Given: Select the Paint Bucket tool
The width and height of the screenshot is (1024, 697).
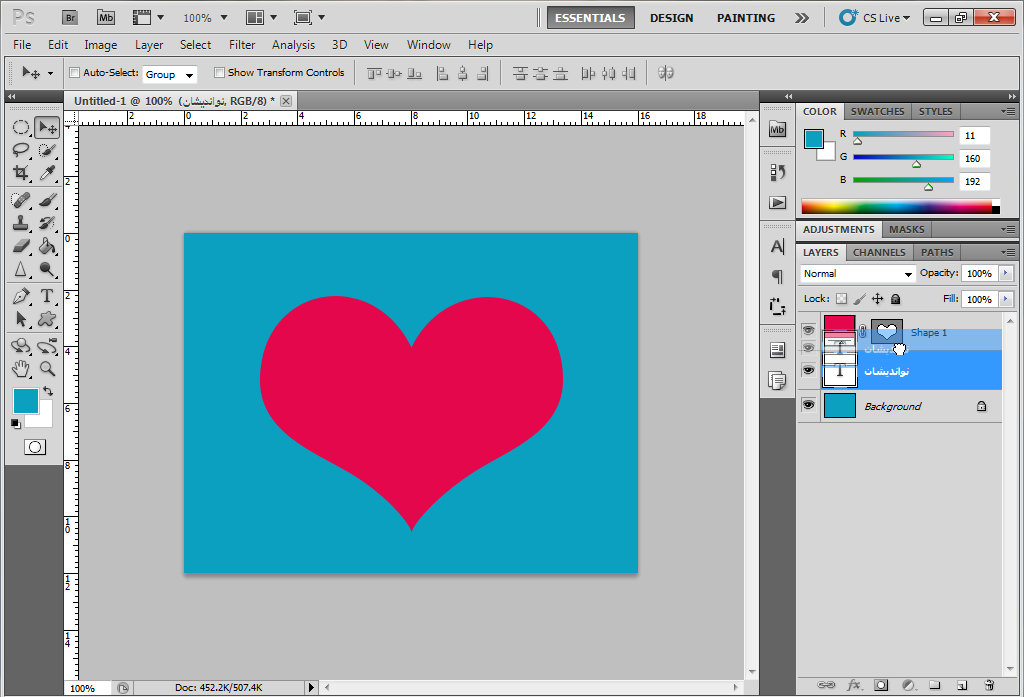Looking at the screenshot, I should pos(46,246).
